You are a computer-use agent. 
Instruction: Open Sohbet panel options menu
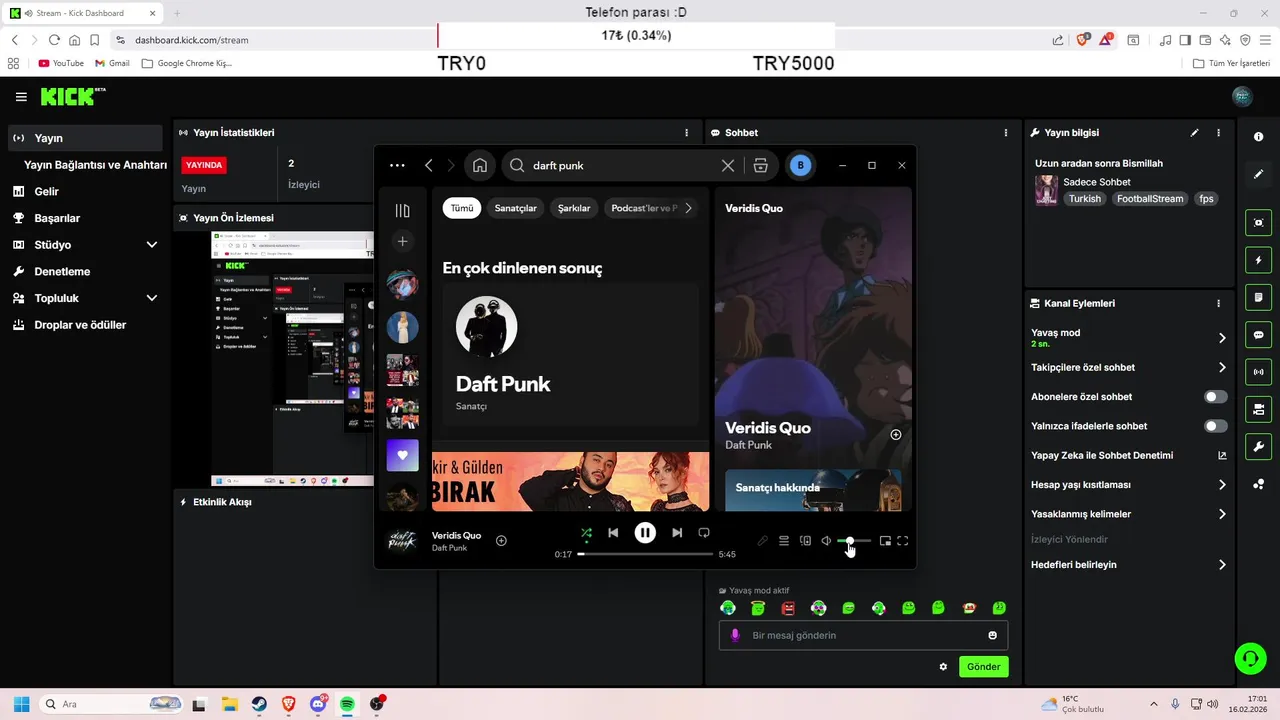pos(1006,132)
